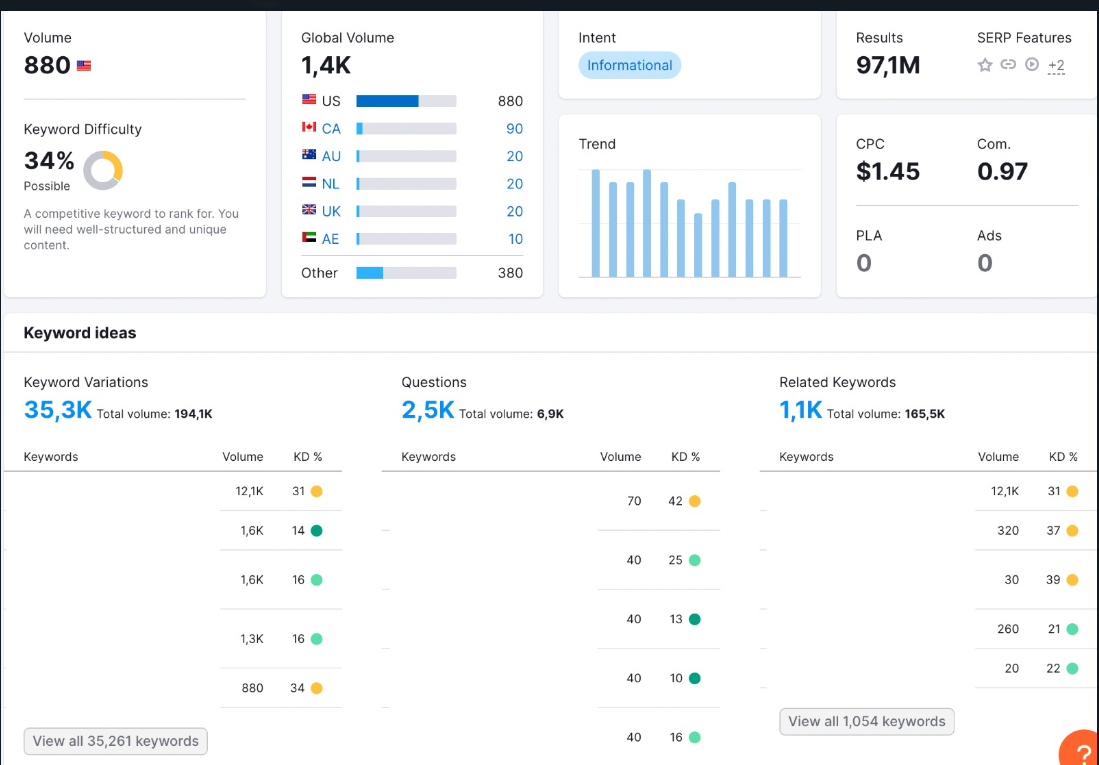Click the Canada flag icon in Global Volume
This screenshot has height=765, width=1099.
tap(309, 127)
